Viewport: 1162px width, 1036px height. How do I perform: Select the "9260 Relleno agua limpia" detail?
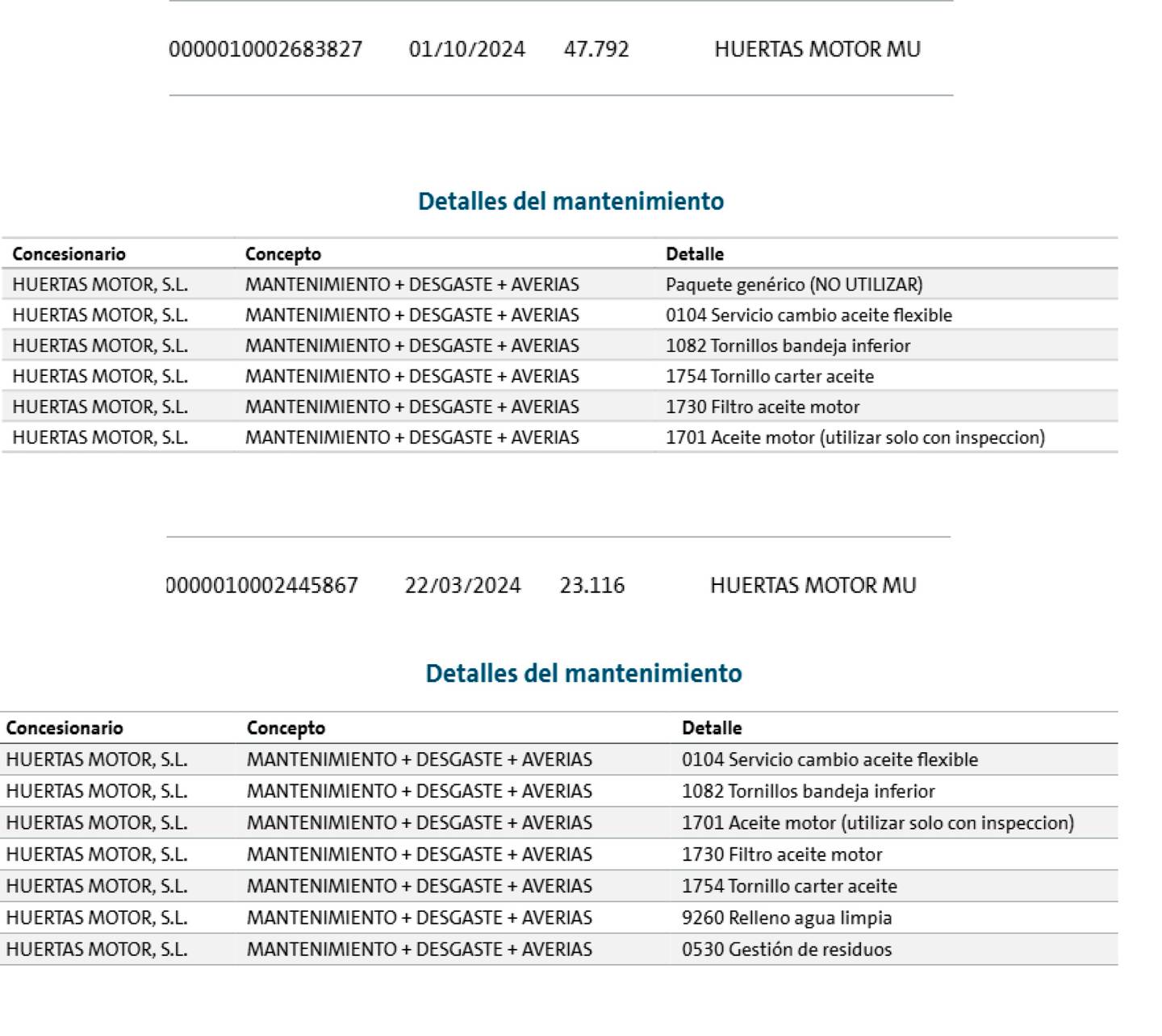(x=787, y=918)
